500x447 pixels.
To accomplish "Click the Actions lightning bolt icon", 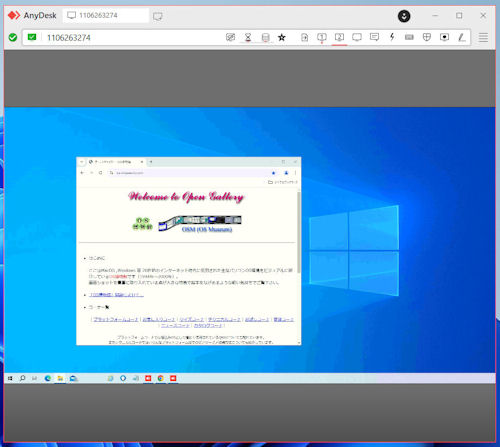I will click(x=392, y=37).
